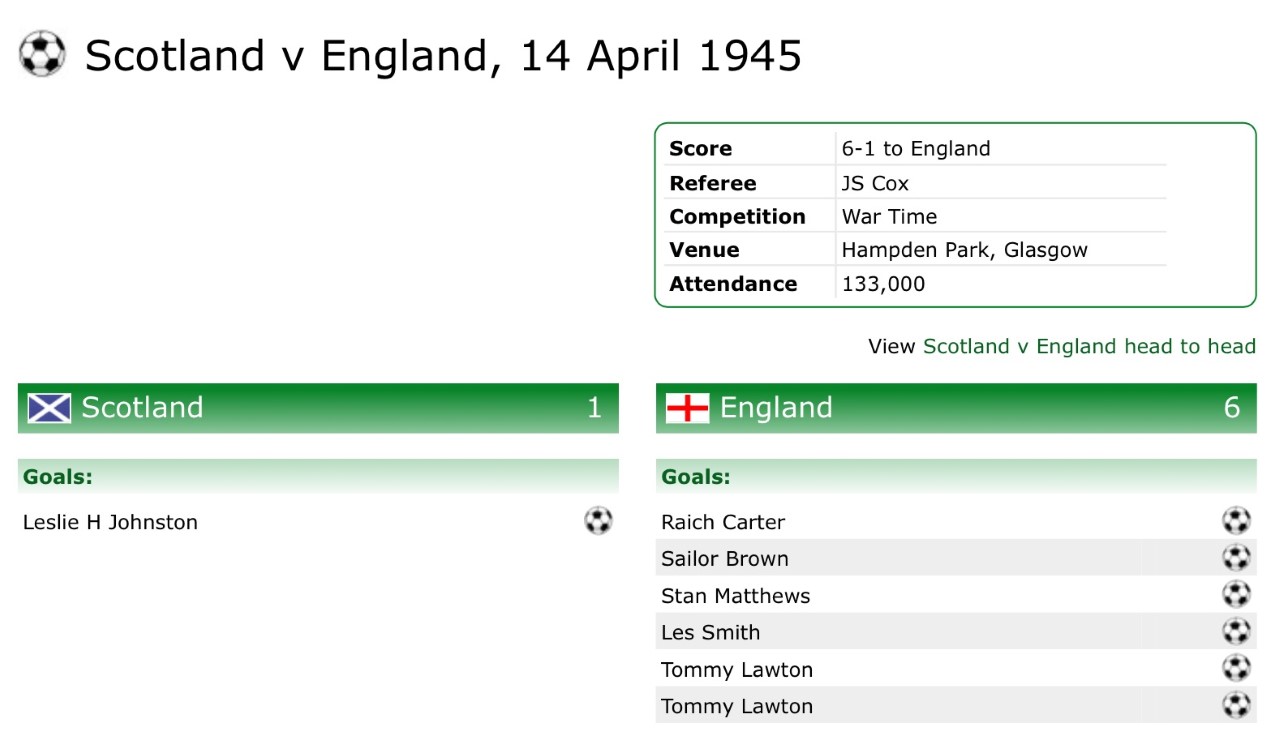The image size is (1280, 745).
Task: Click goal ball icon next to Les Smith
Action: tap(1236, 632)
